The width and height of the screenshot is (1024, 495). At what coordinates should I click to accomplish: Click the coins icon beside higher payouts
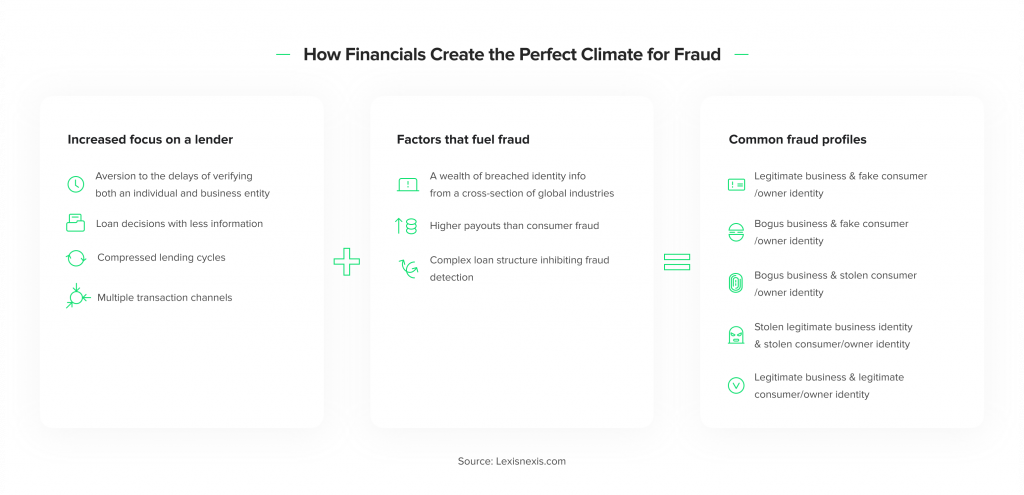pos(406,226)
